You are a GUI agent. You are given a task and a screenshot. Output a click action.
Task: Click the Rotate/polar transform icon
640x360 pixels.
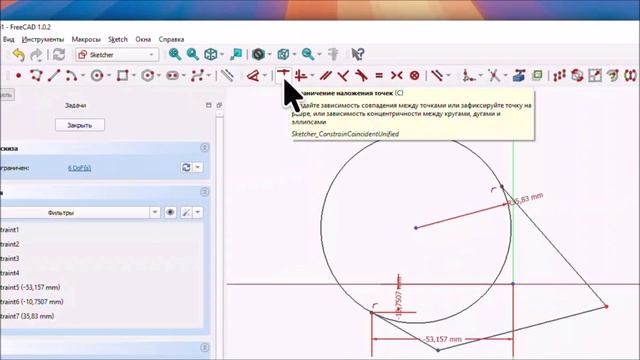tap(577, 76)
